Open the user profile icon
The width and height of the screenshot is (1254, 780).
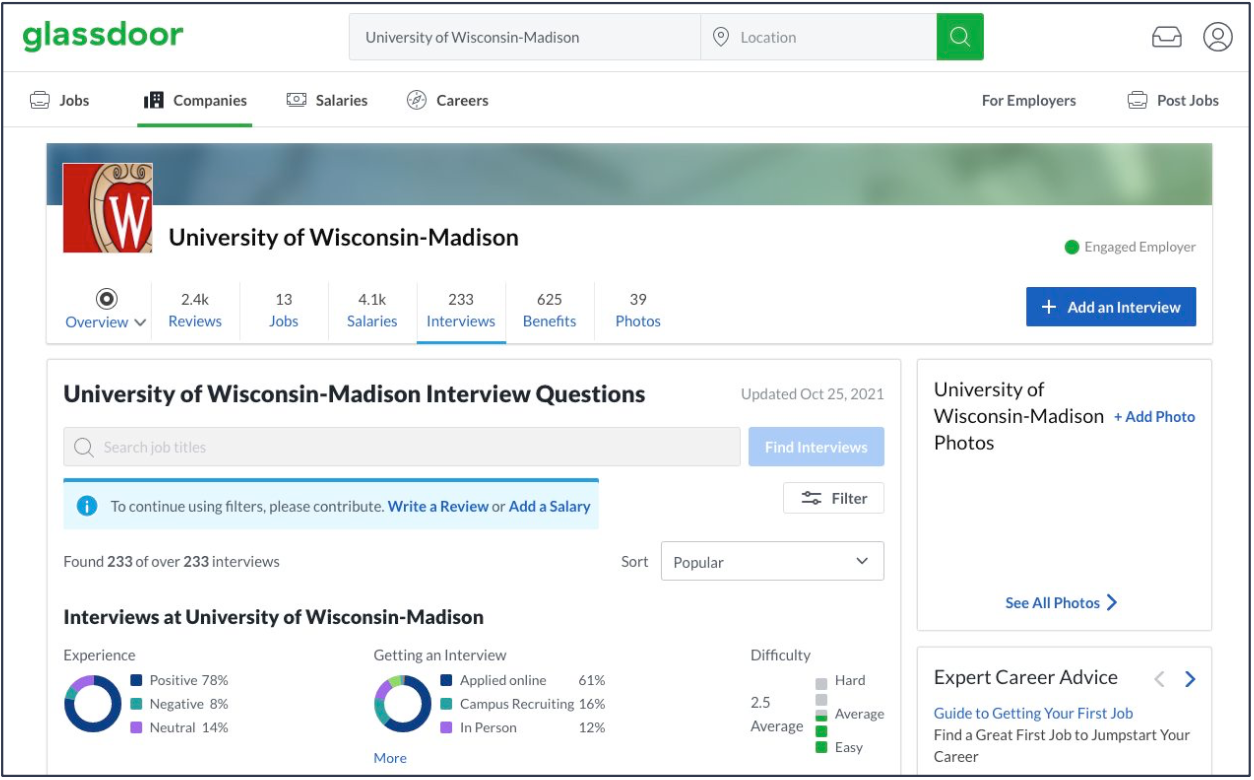(x=1217, y=37)
